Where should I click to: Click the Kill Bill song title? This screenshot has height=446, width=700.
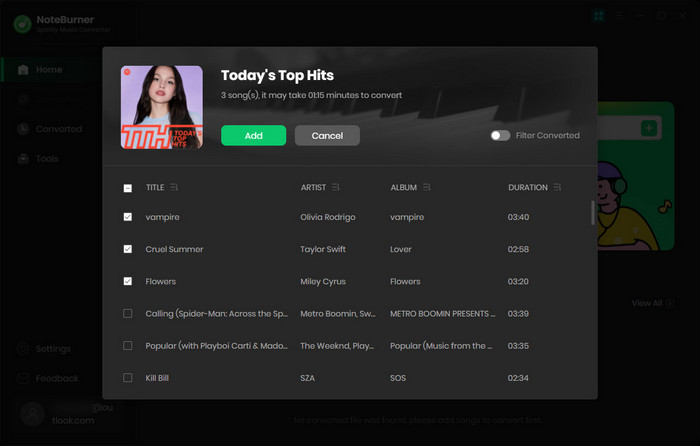(x=157, y=378)
